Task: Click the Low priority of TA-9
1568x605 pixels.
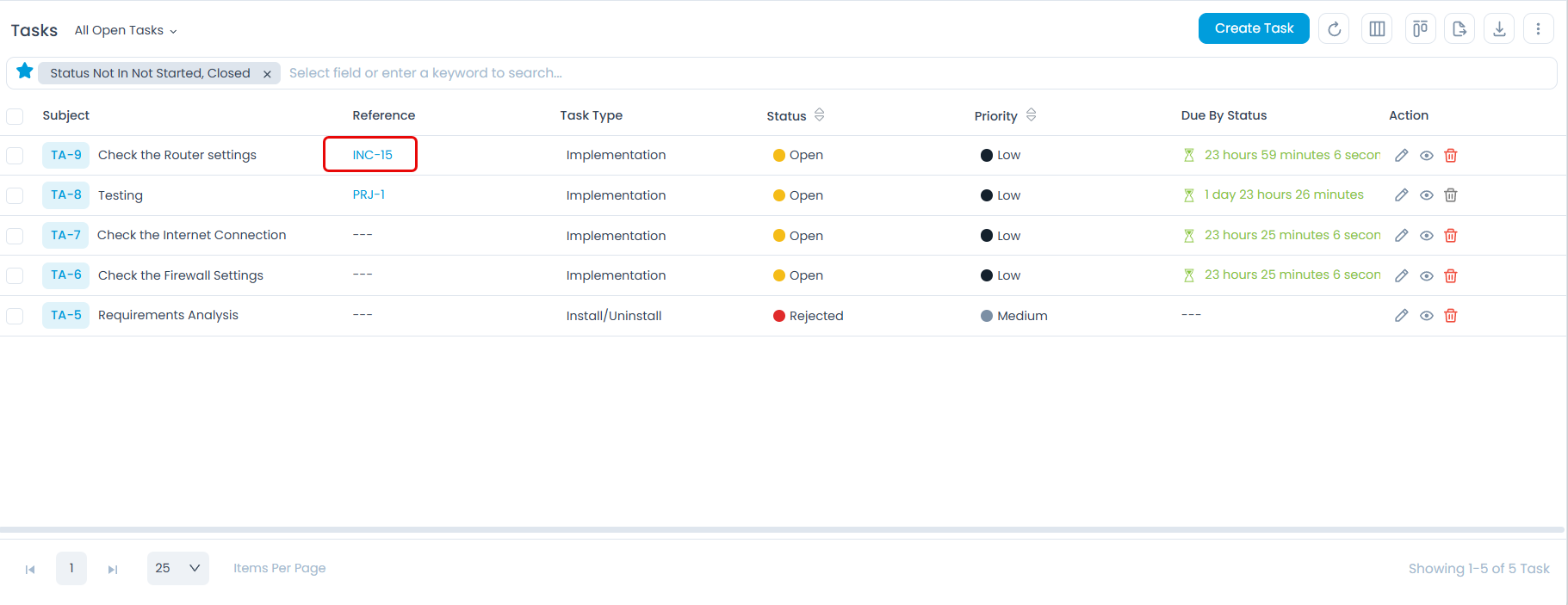Action: [x=1000, y=155]
